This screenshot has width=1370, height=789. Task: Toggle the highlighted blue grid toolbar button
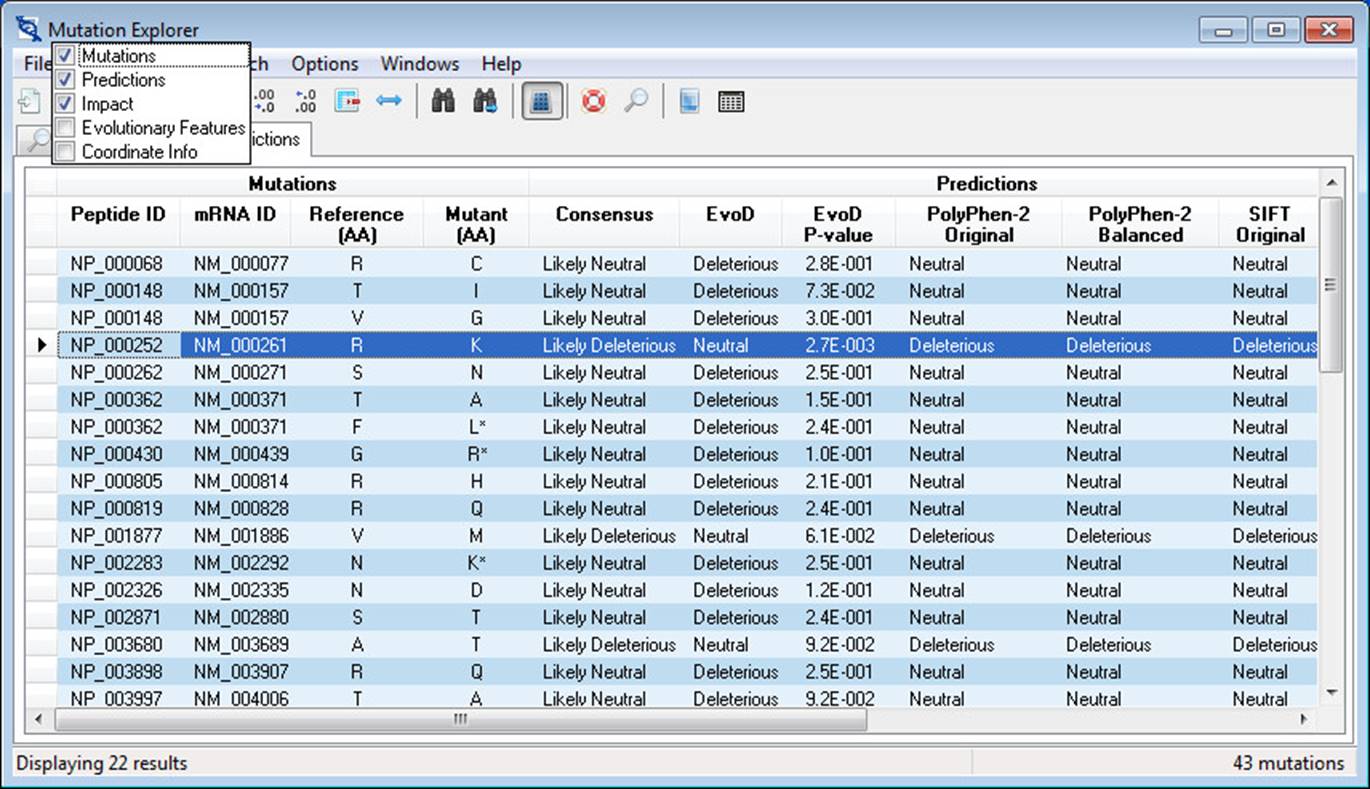click(x=542, y=102)
